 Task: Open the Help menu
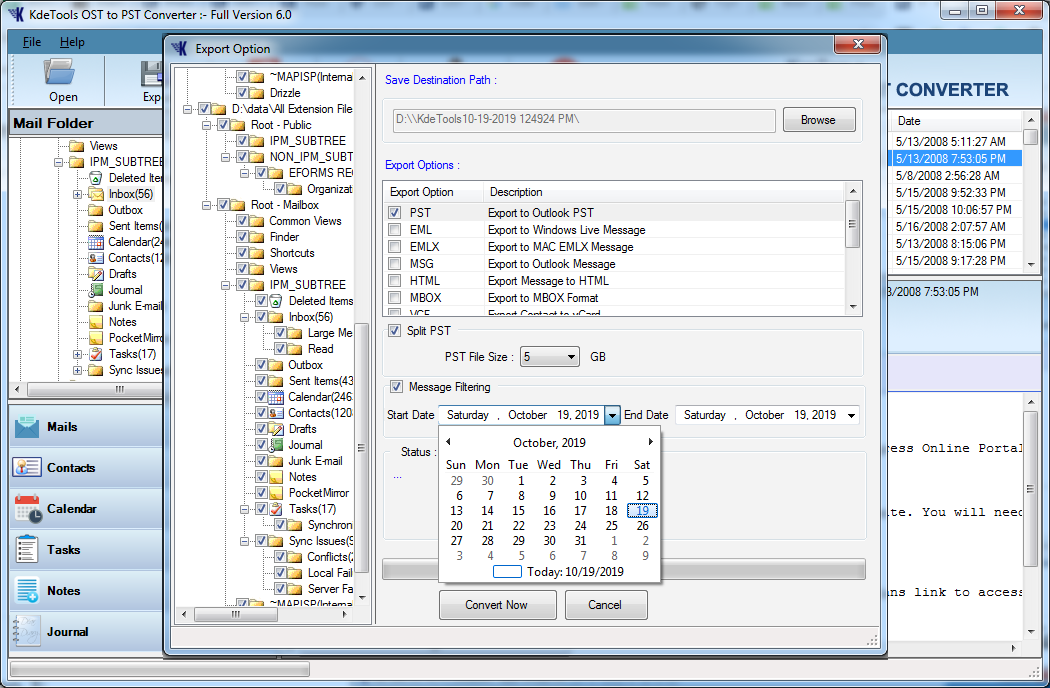[70, 43]
